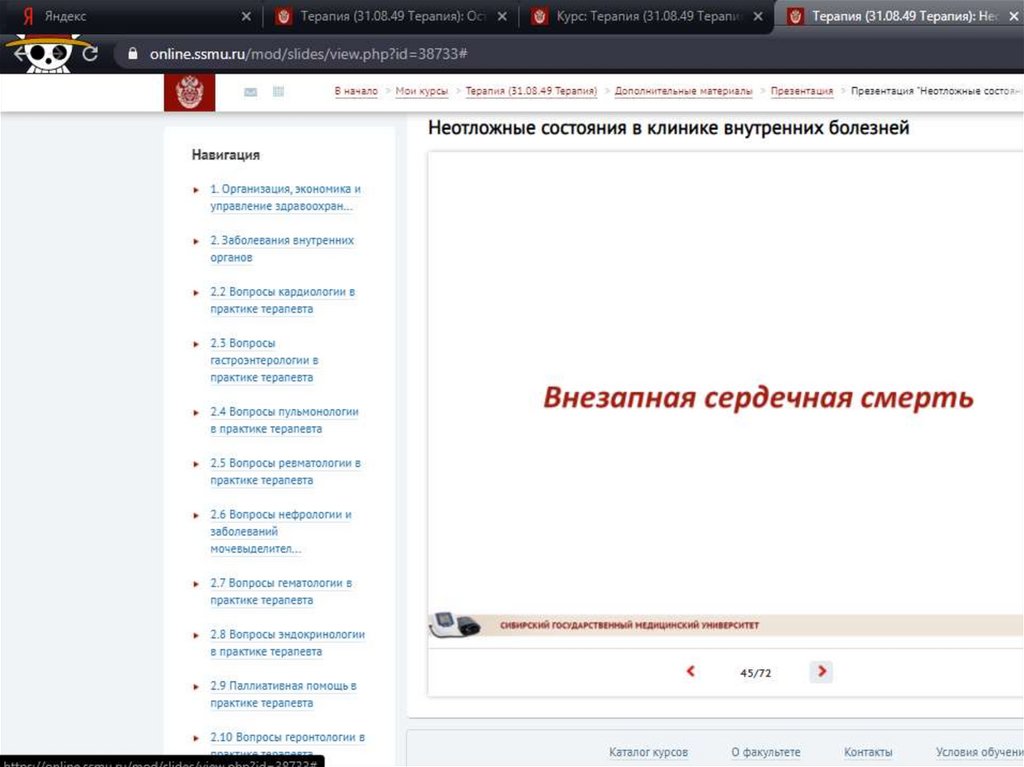Click the address bar URL field
The width and height of the screenshot is (1024, 767).
(568, 54)
